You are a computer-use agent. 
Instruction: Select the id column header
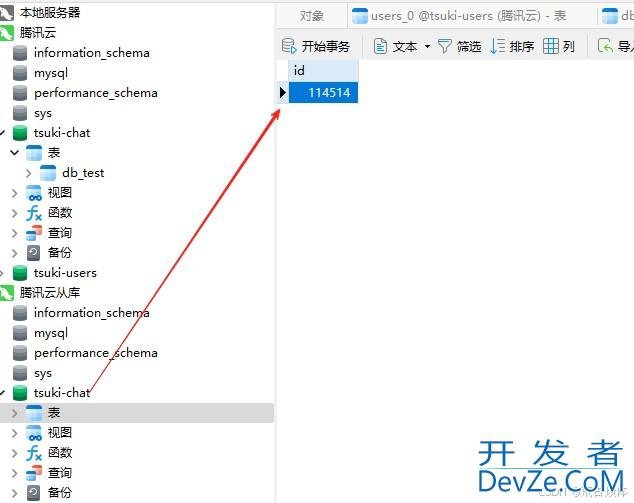click(x=323, y=71)
